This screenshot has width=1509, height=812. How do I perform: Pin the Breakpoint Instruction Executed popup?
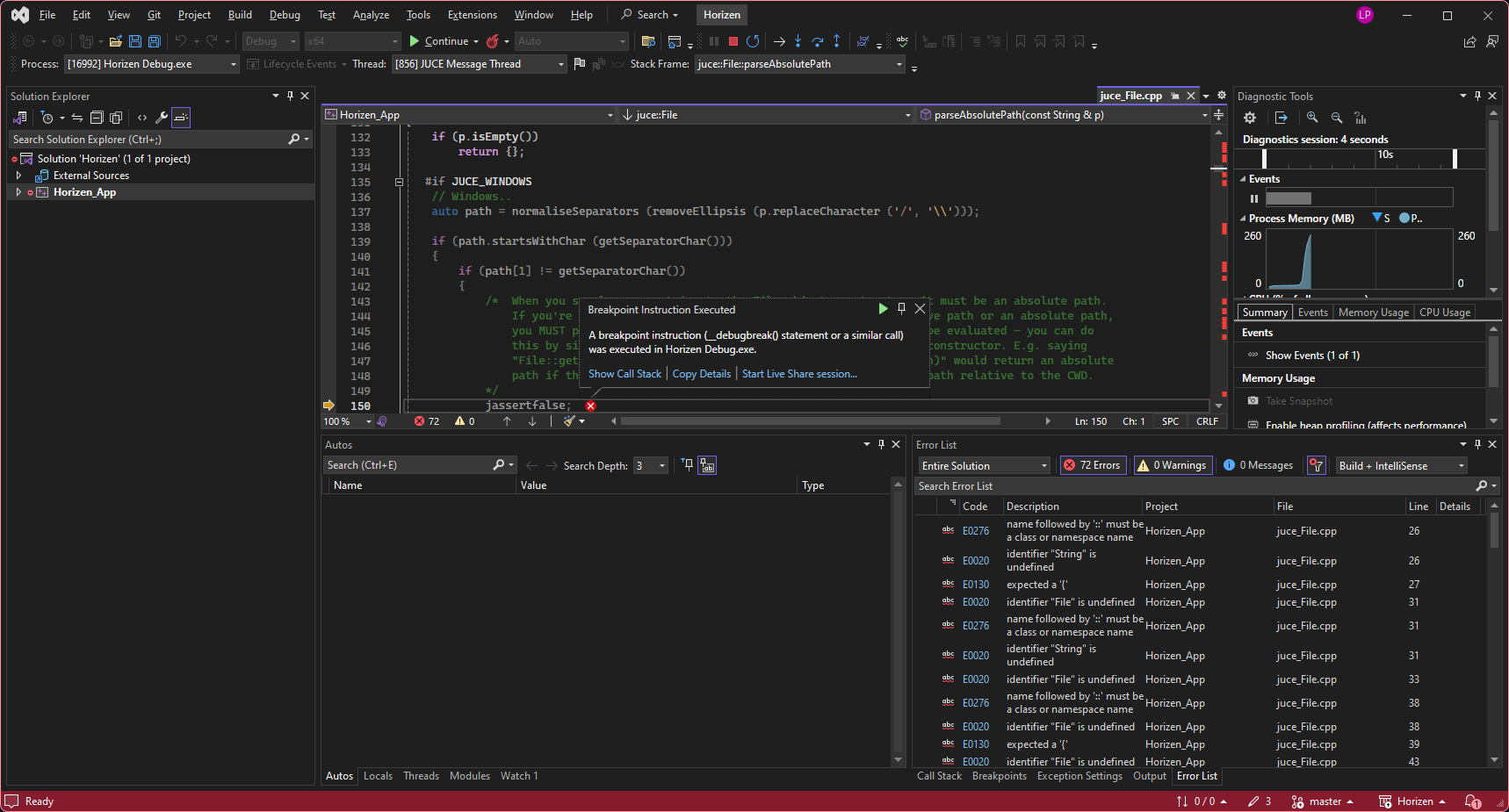(901, 308)
